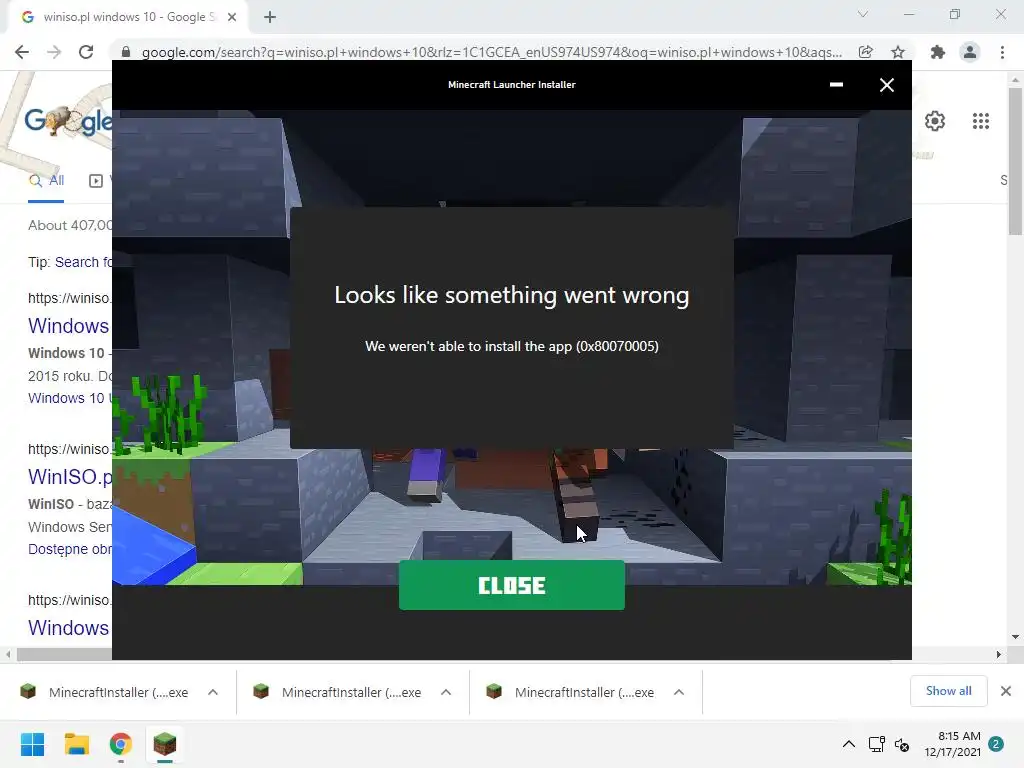Reload the Google search page
Image resolution: width=1024 pixels, height=768 pixels.
86,52
